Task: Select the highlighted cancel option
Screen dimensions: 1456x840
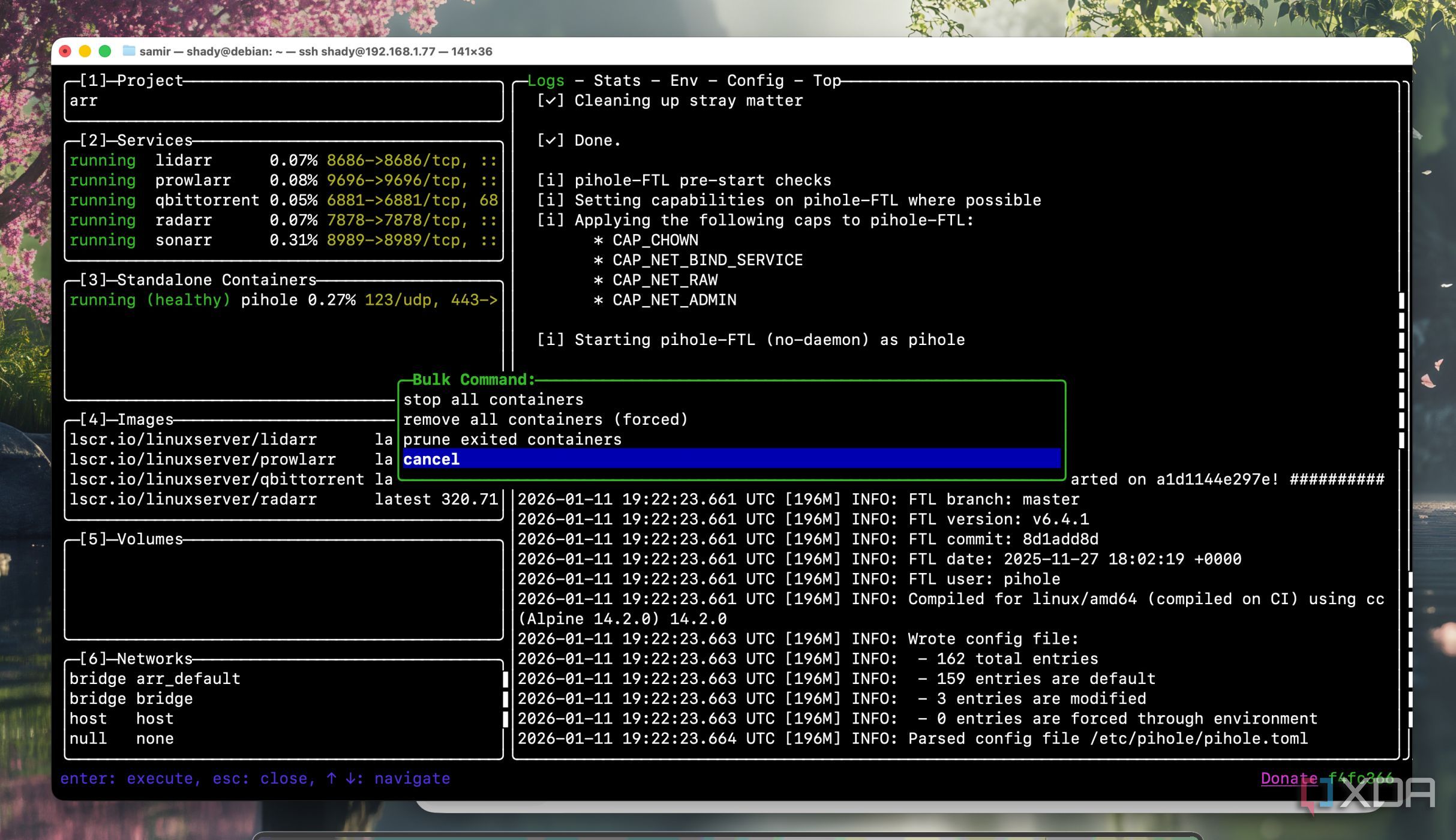Action: pos(731,459)
